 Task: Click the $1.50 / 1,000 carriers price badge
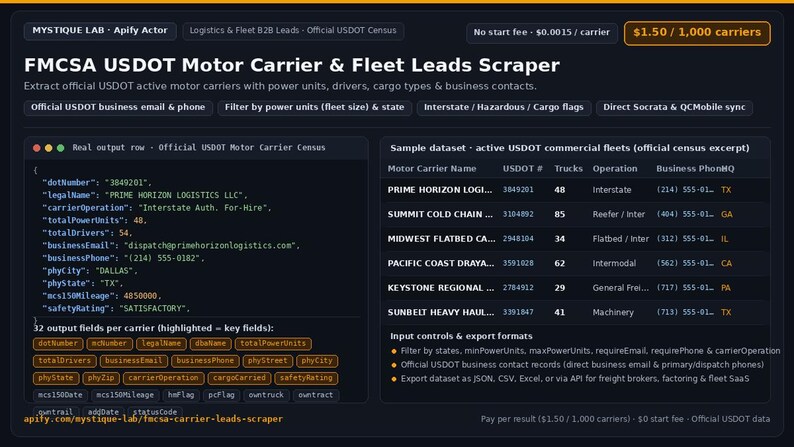(697, 32)
